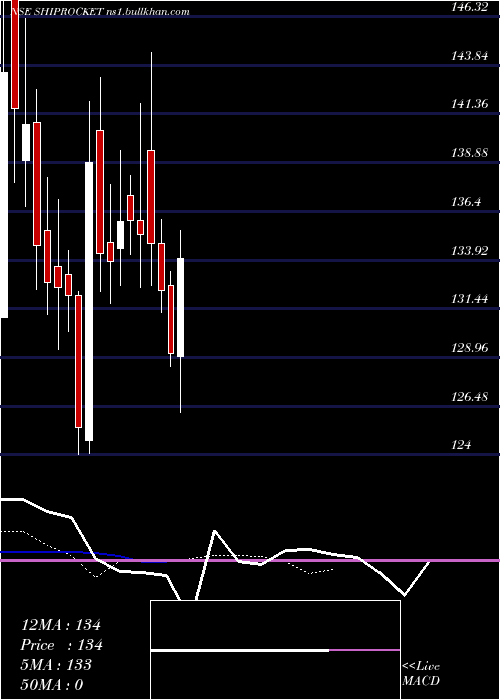Click the 138.88 price axis label

pyautogui.click(x=470, y=153)
